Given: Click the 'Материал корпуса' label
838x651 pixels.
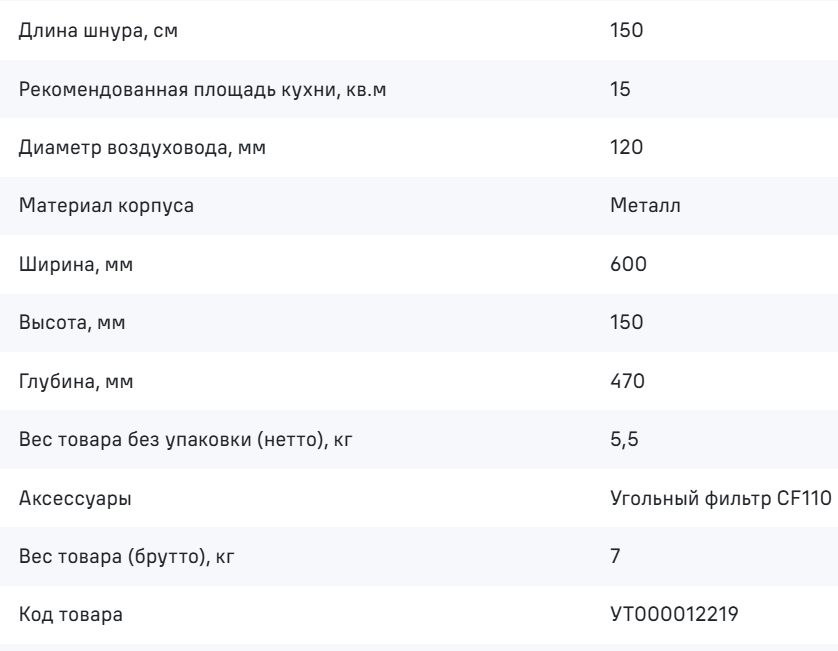Looking at the screenshot, I should [x=106, y=206].
